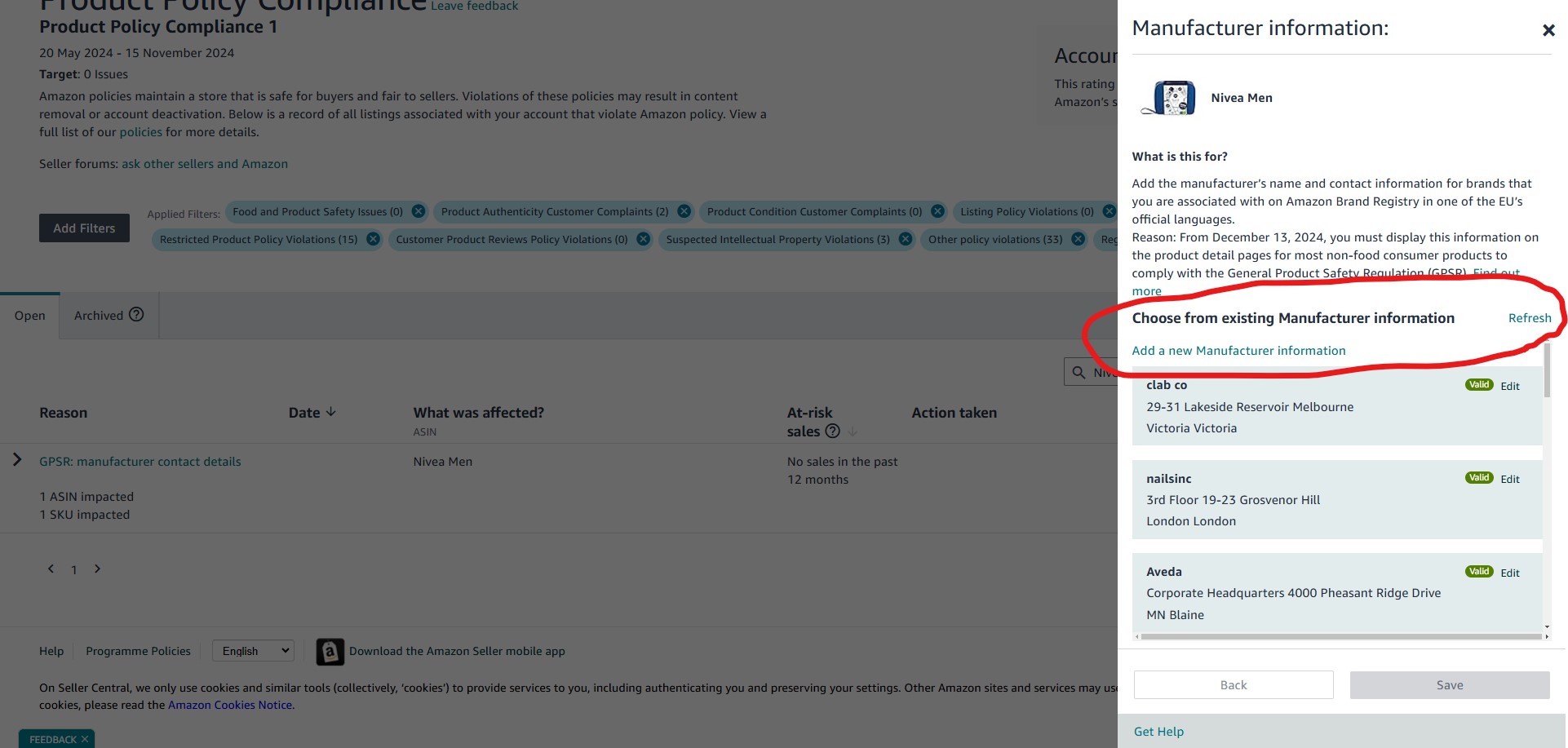Open the policies link
Screen dimensions: 1568x748
tap(141, 132)
